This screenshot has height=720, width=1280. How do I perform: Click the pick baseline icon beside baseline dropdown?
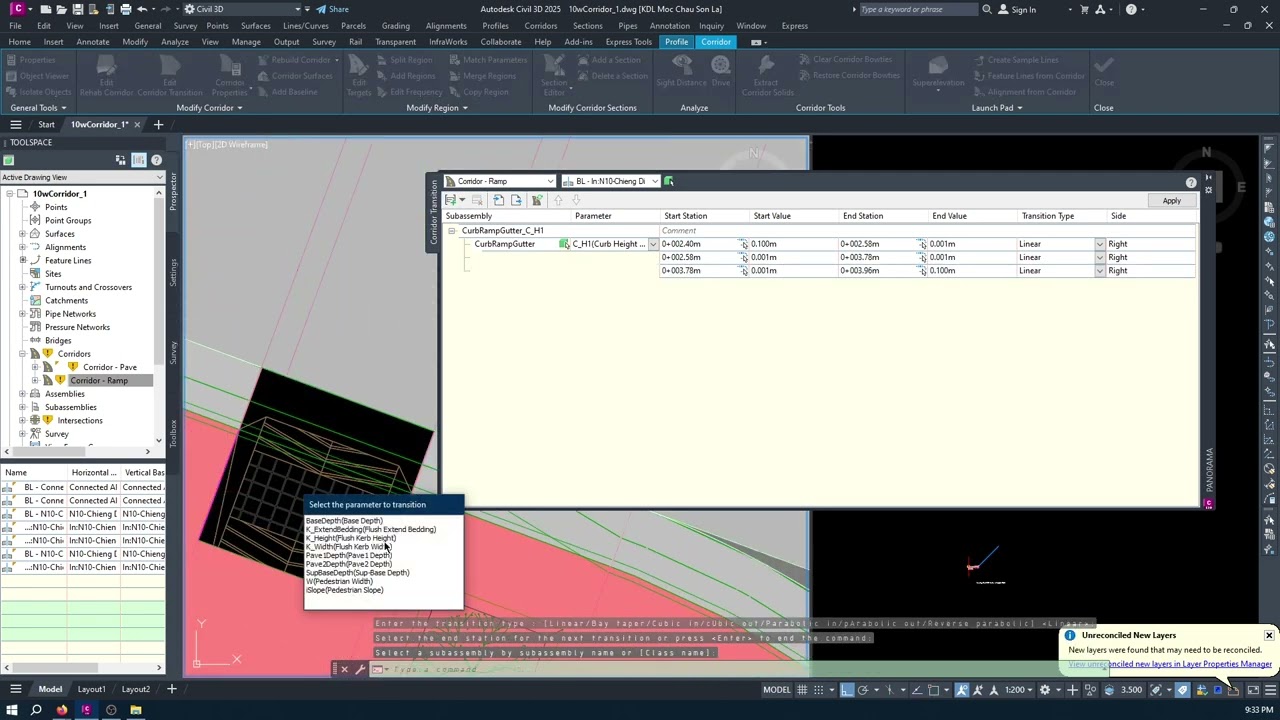[669, 181]
